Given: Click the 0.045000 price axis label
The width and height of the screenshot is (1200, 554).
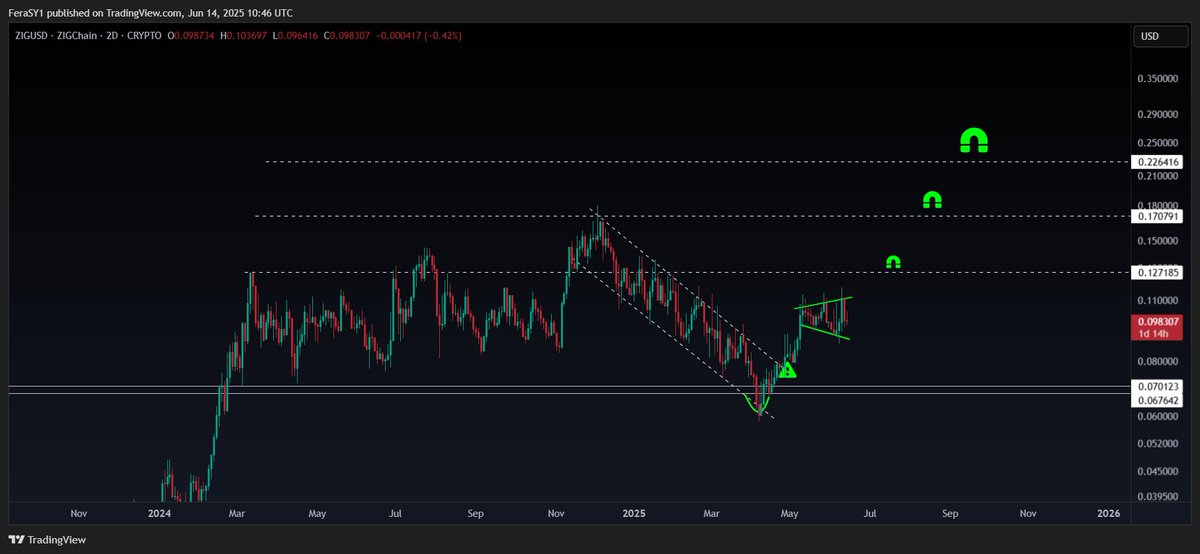Looking at the screenshot, I should tap(1157, 470).
